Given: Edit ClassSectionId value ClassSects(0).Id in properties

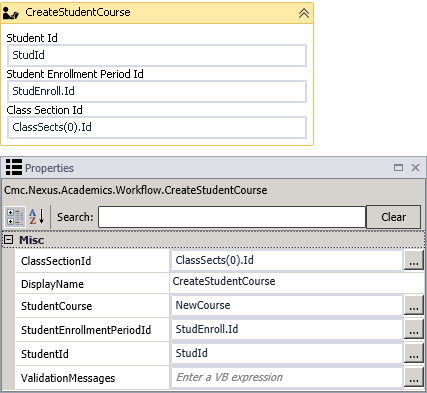Looking at the screenshot, I should pyautogui.click(x=287, y=260).
